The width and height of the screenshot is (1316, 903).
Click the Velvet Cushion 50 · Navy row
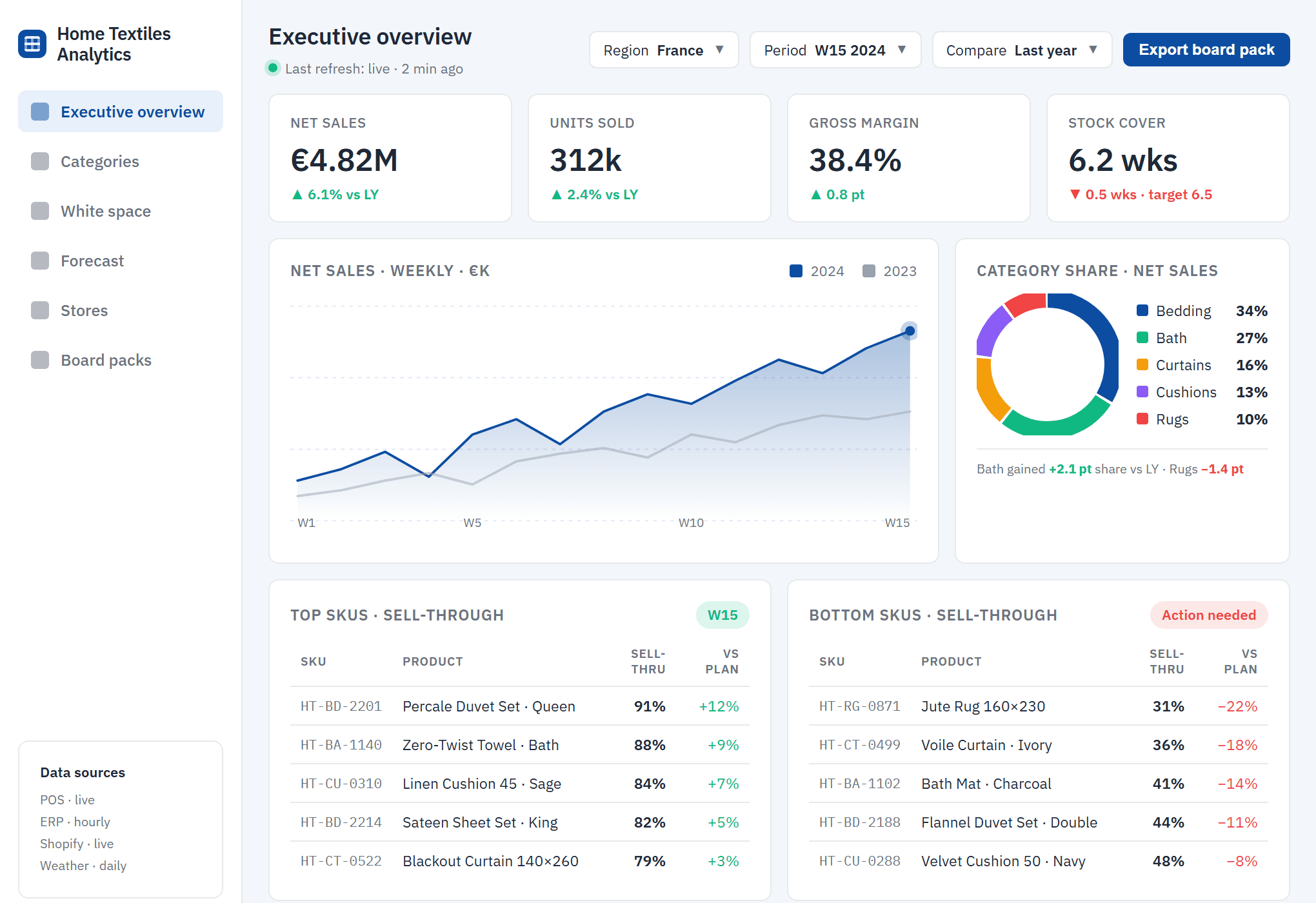(1039, 861)
